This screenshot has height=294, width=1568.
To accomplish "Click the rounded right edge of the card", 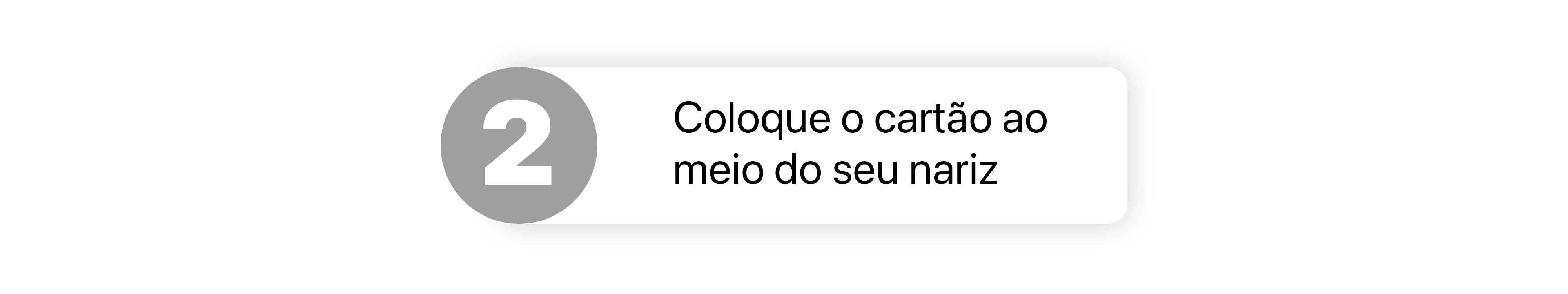I will 1122,145.
